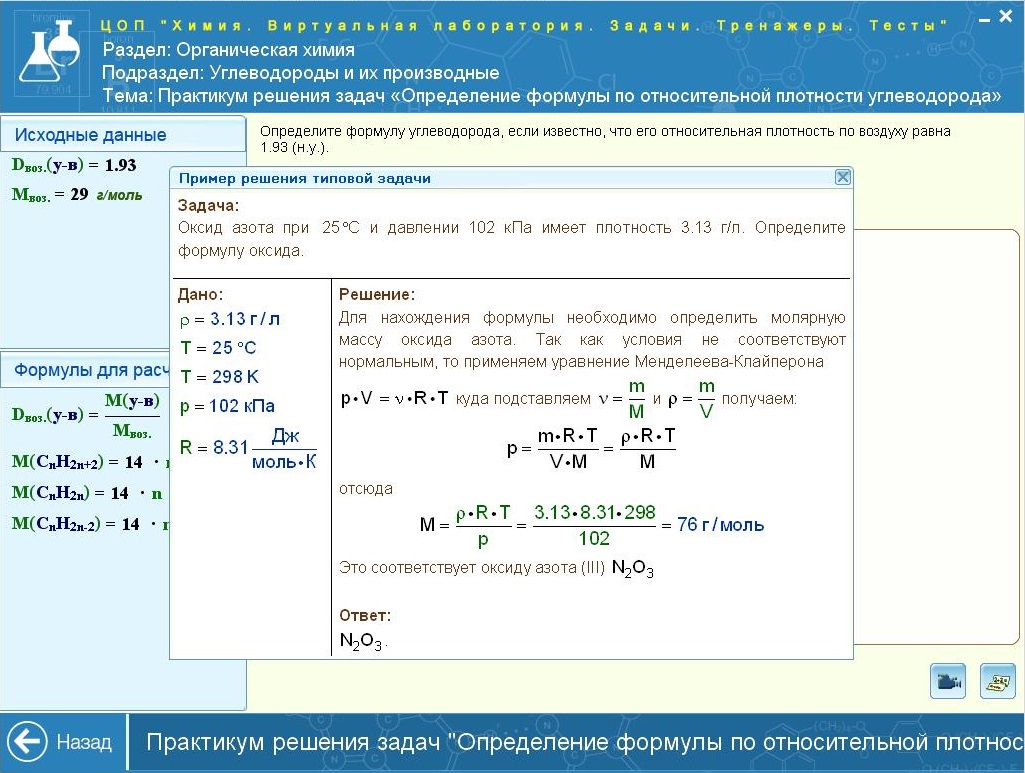Click the video camera icon button
This screenshot has width=1025, height=773.
pos(946,680)
